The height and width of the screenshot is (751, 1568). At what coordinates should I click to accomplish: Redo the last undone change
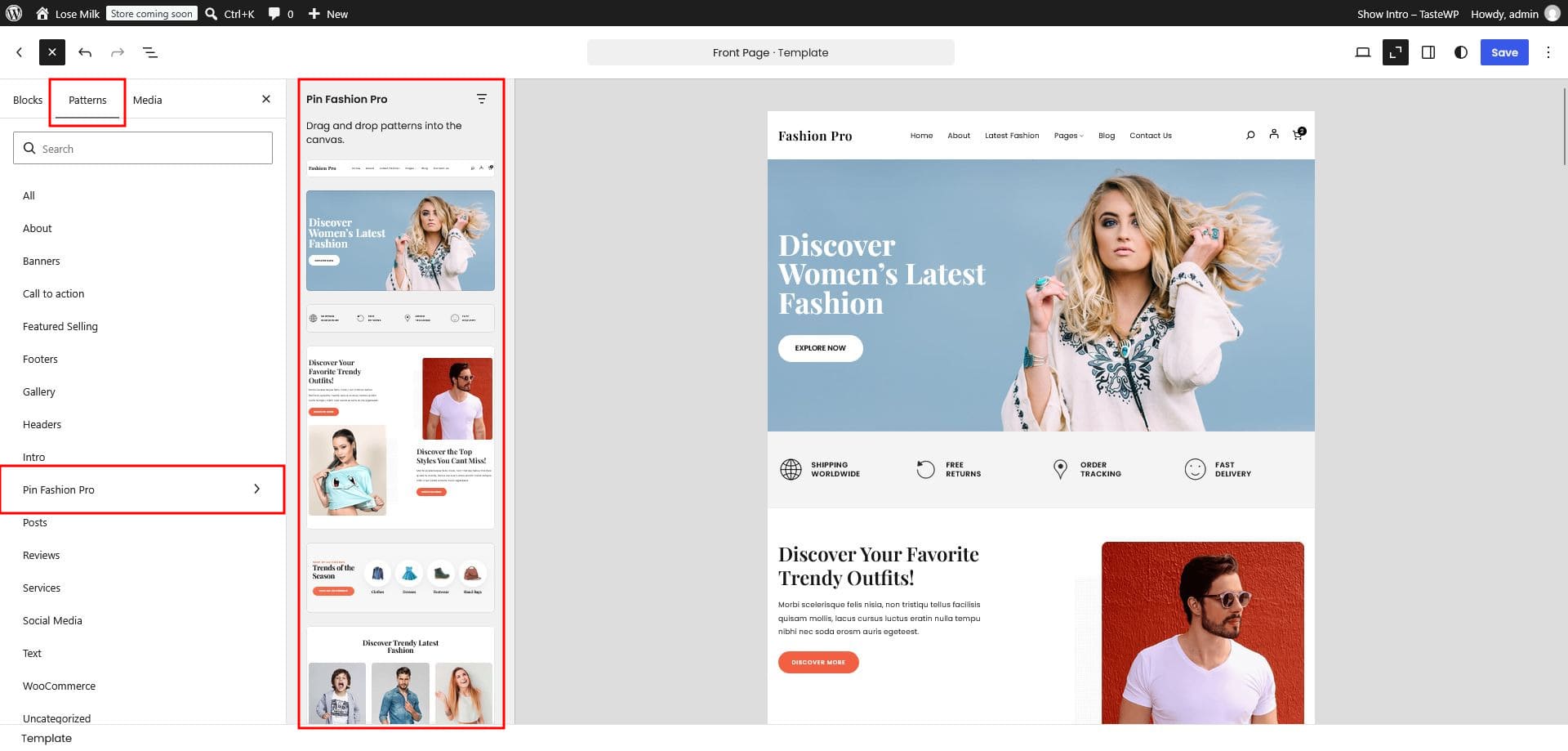click(118, 52)
